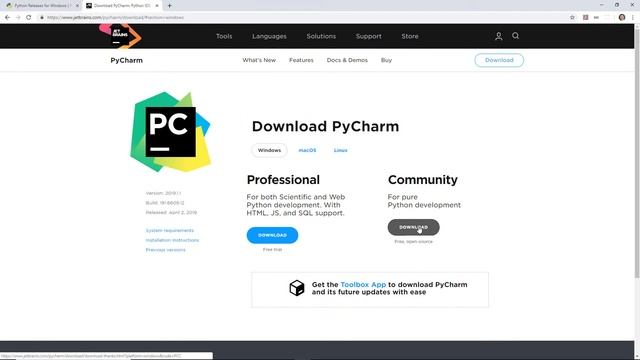Open Installation instructions link
This screenshot has height=360, width=640.
point(172,240)
